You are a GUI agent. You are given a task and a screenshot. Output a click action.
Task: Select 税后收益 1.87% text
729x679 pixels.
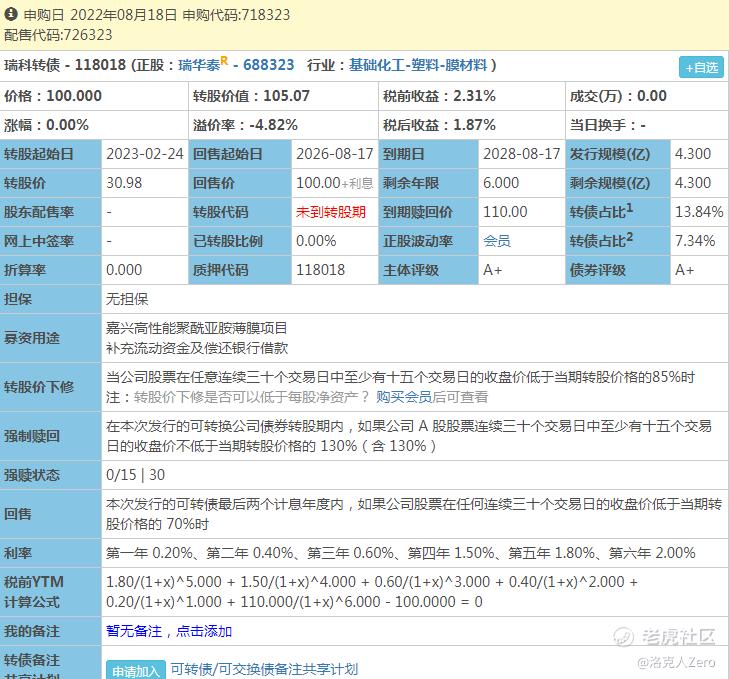tap(439, 125)
